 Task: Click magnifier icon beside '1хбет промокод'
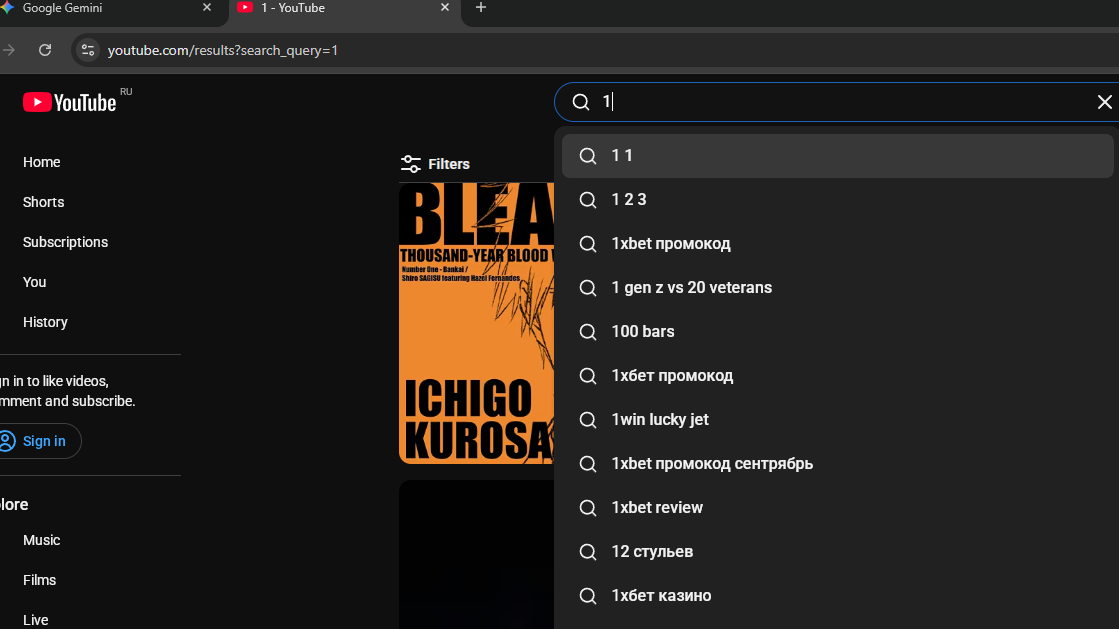[x=588, y=376]
